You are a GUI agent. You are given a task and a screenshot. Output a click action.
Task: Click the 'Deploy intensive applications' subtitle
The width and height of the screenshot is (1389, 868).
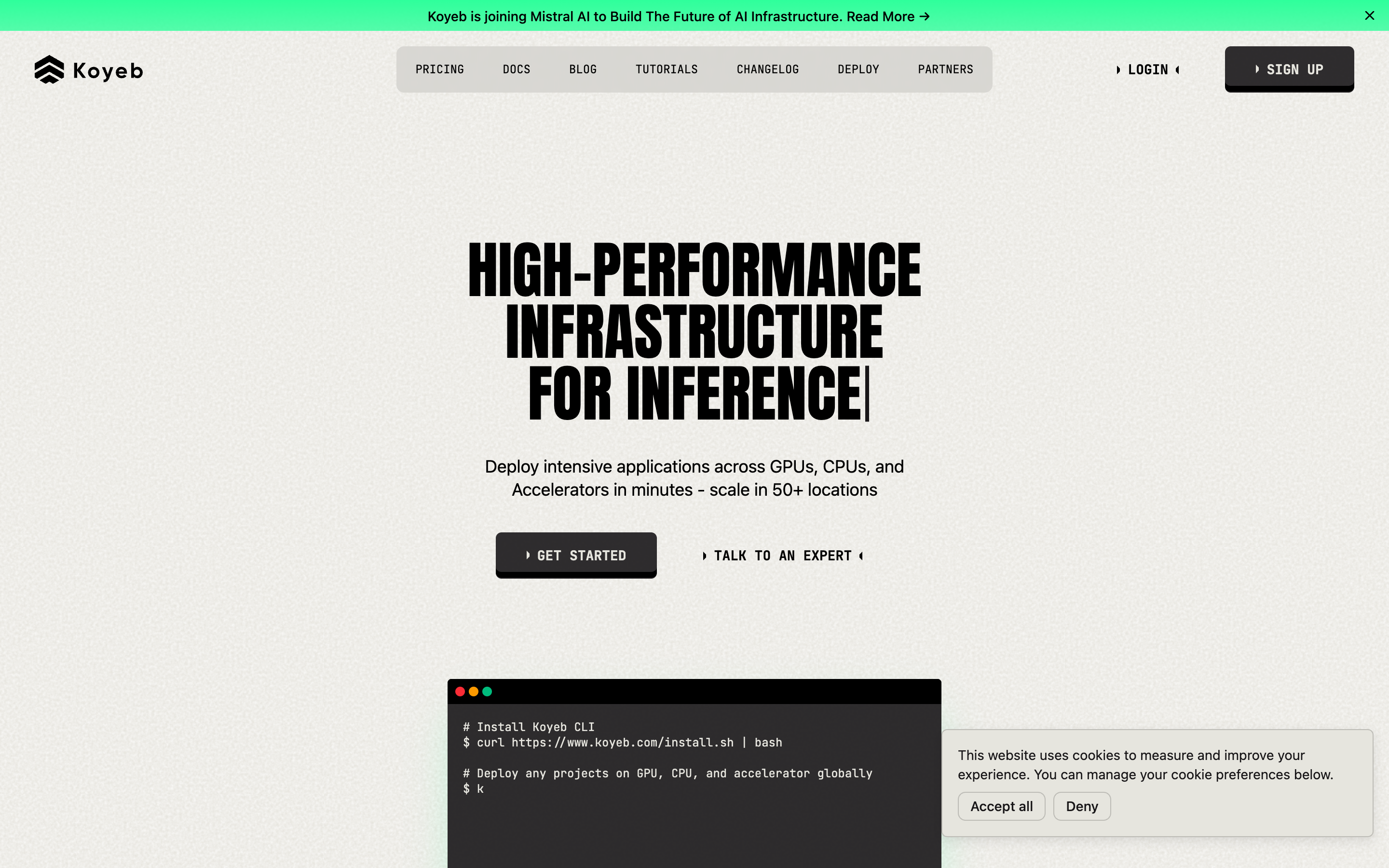tap(694, 478)
